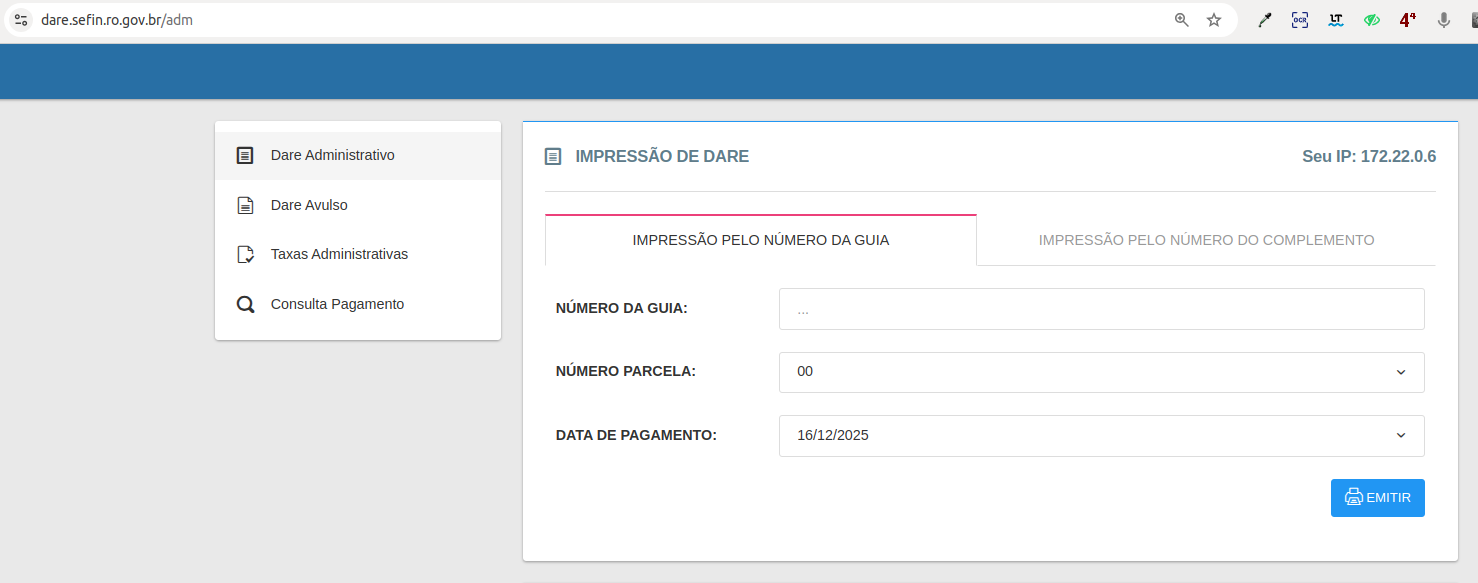Viewport: 1478px width, 583px height.
Task: Click the green crossed-eye extension icon
Action: coord(1372,20)
